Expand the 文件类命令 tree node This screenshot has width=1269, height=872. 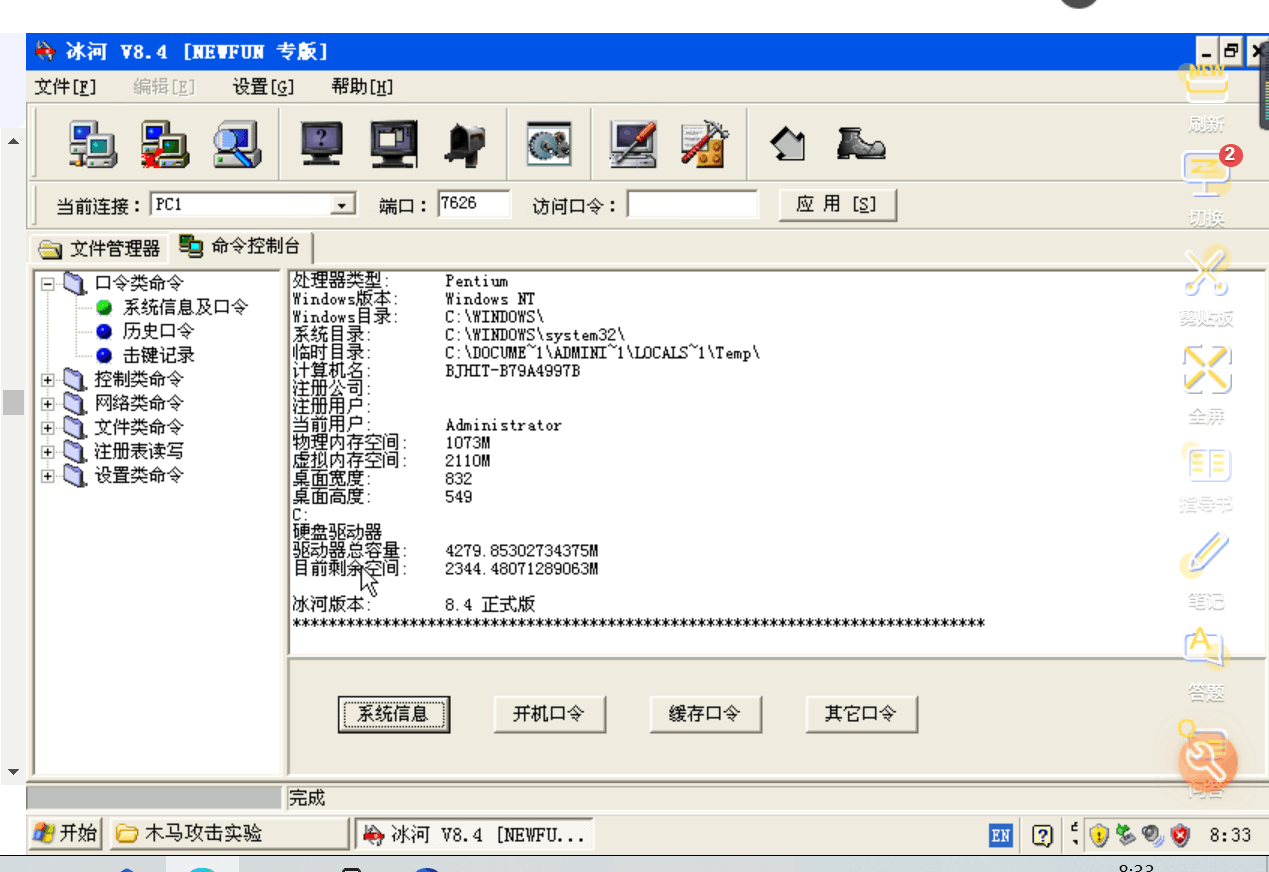[48, 428]
